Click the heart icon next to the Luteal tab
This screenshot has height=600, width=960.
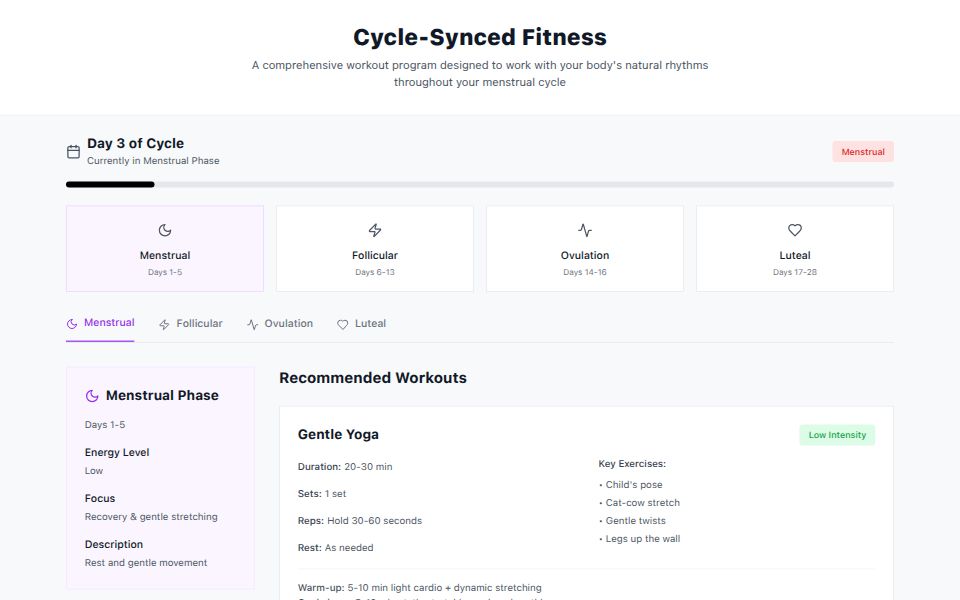tap(342, 323)
